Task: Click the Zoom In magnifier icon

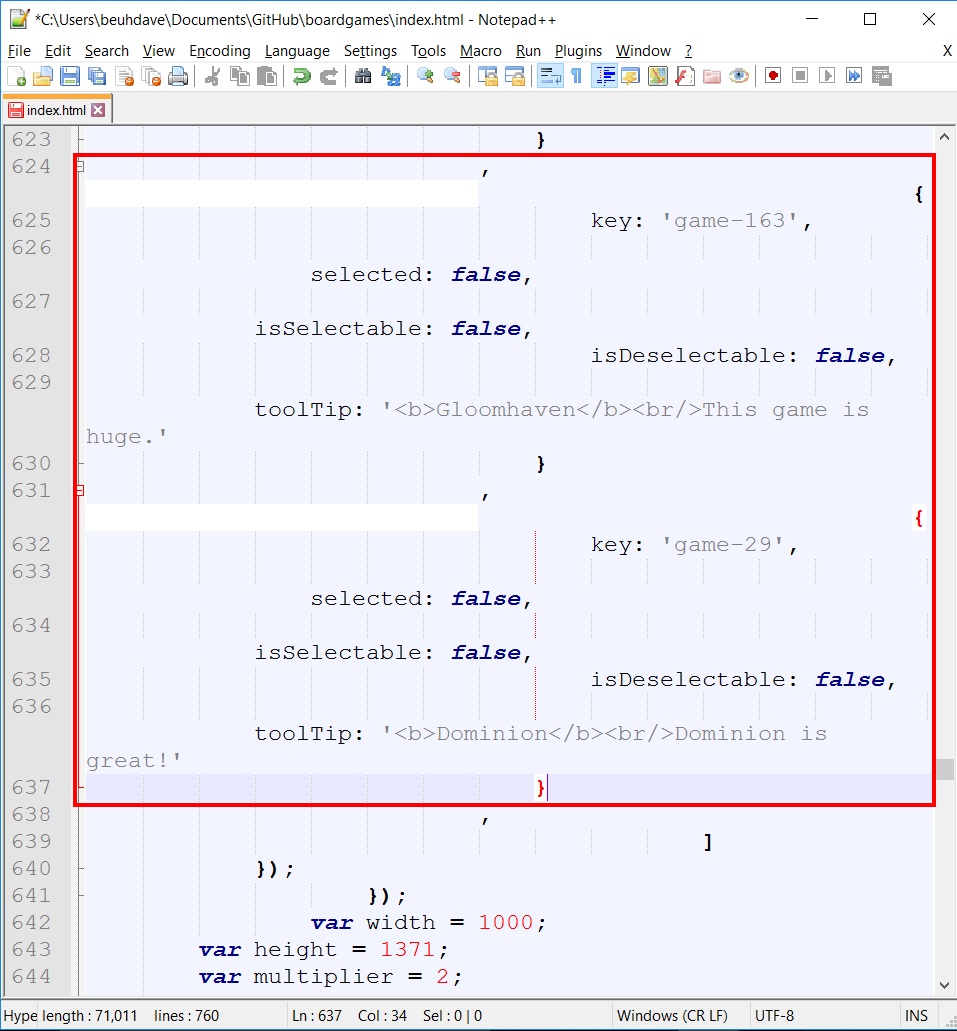Action: pyautogui.click(x=425, y=76)
